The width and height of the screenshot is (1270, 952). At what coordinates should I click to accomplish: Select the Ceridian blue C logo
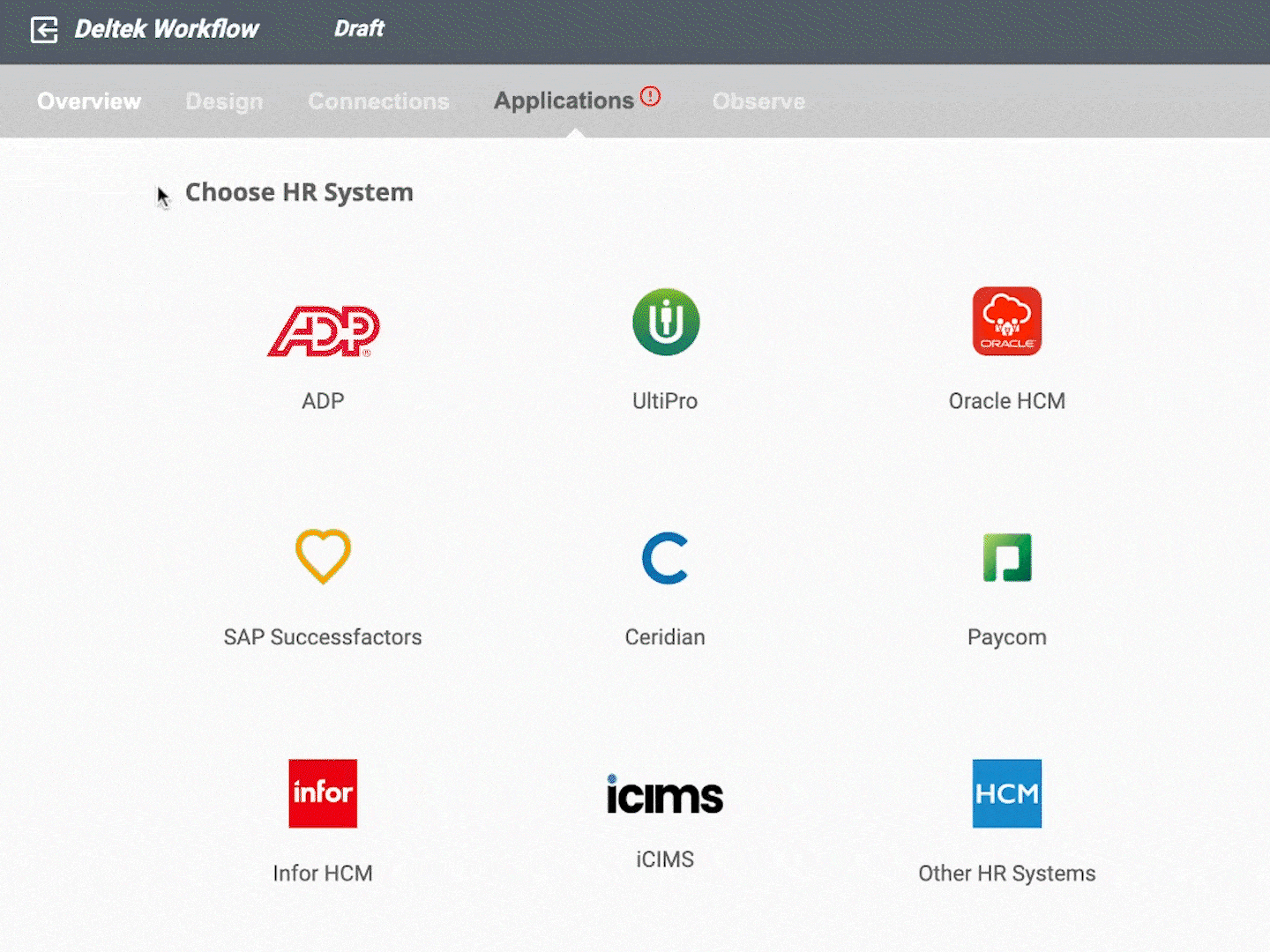click(665, 558)
